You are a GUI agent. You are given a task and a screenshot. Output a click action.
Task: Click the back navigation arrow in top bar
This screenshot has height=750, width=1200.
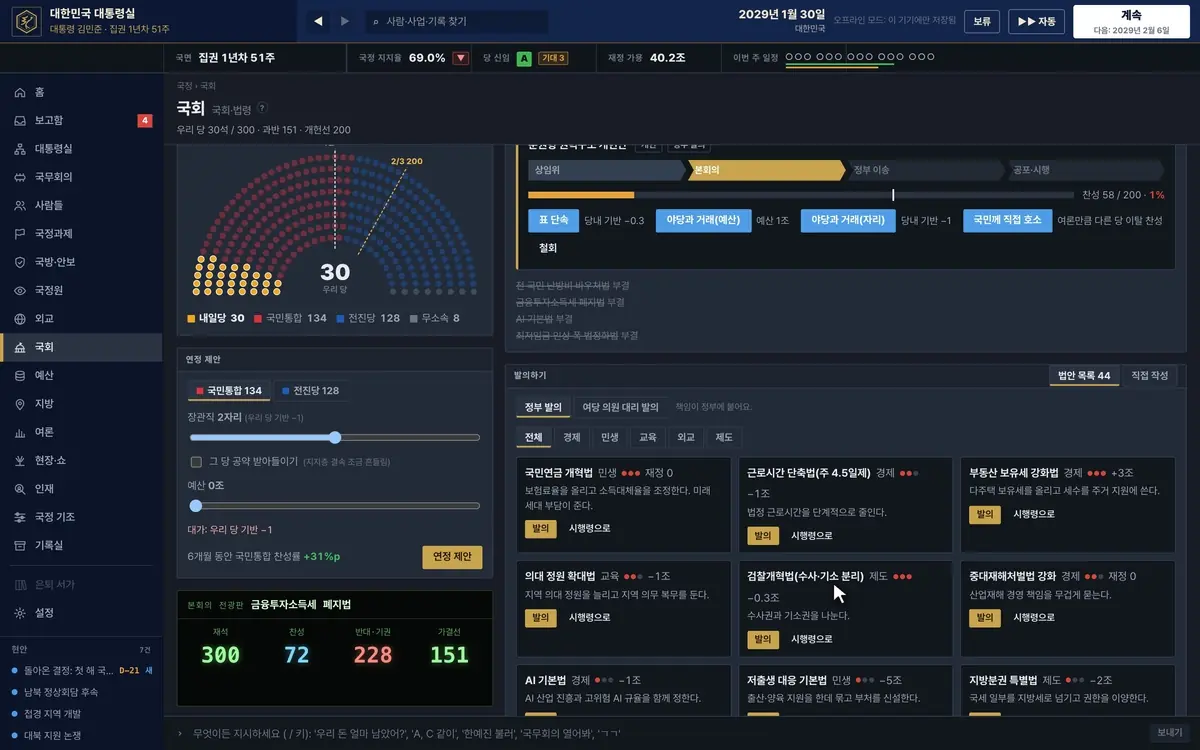click(319, 21)
